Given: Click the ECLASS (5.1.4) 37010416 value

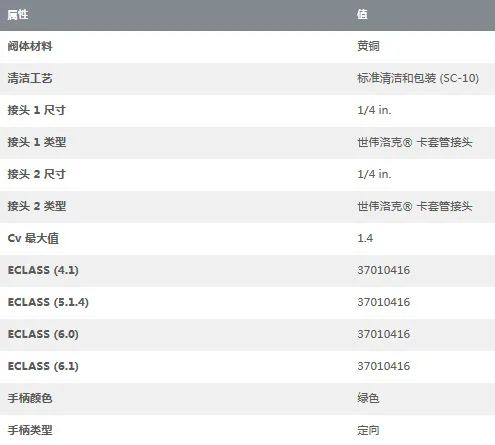Looking at the screenshot, I should [384, 302].
